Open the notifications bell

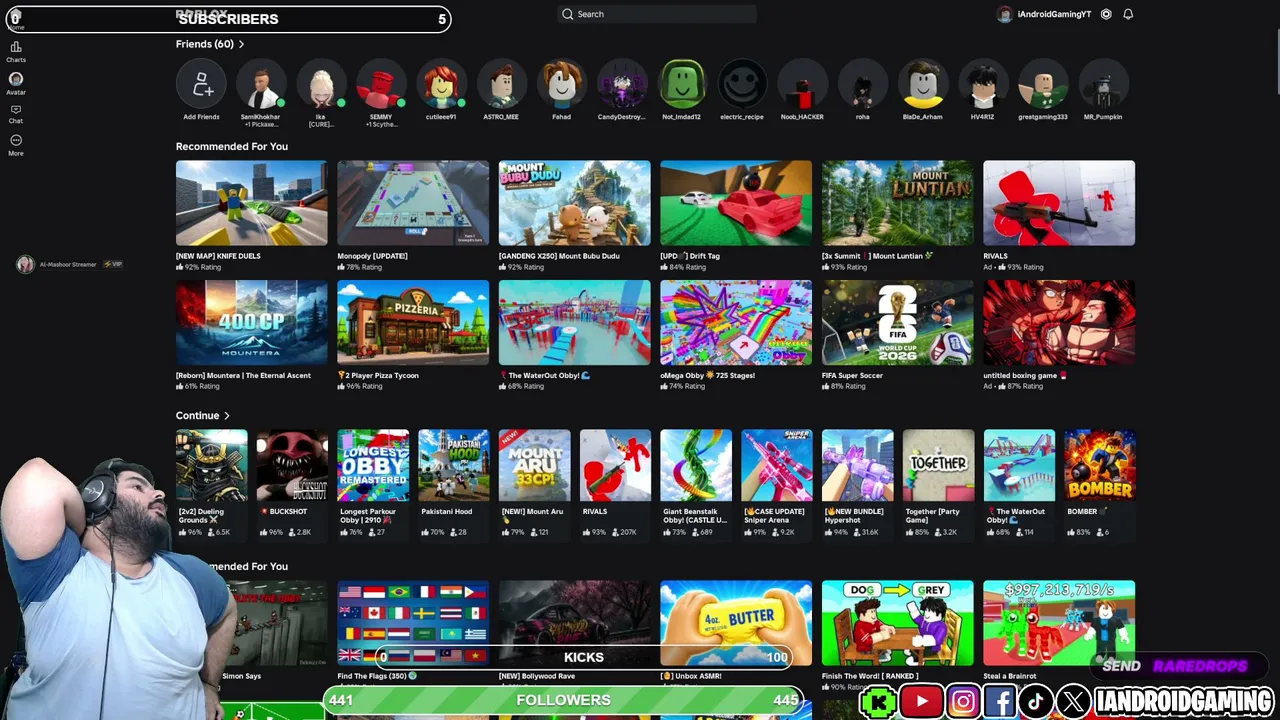[1128, 14]
